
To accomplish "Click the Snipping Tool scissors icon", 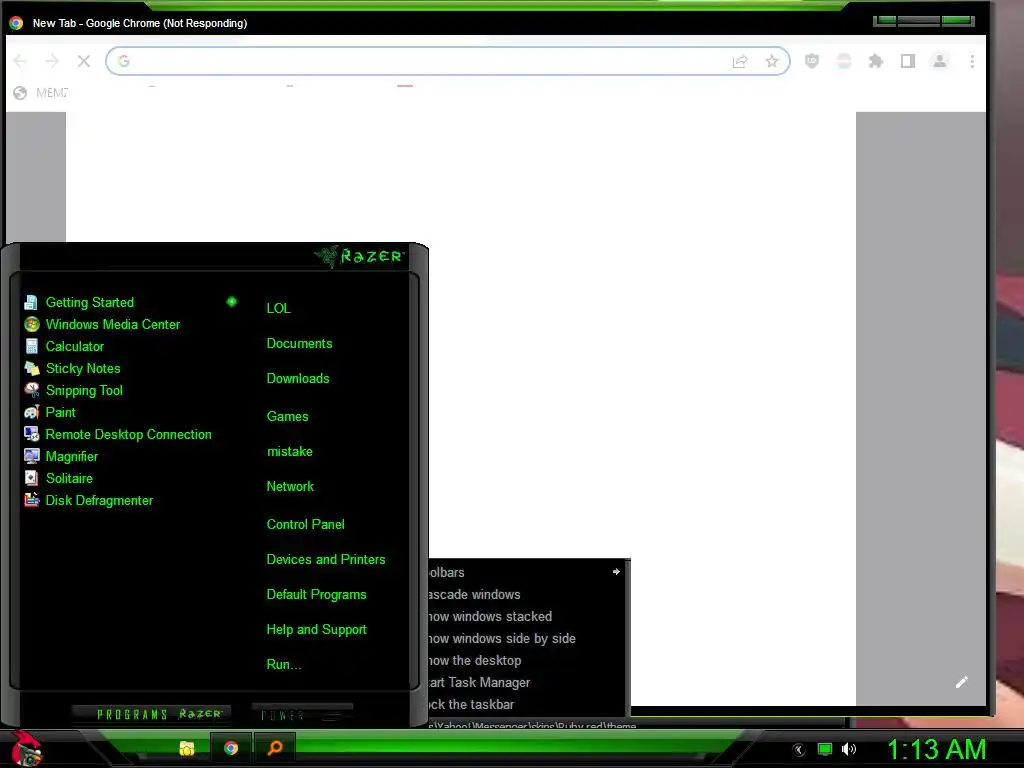I will click(31, 390).
